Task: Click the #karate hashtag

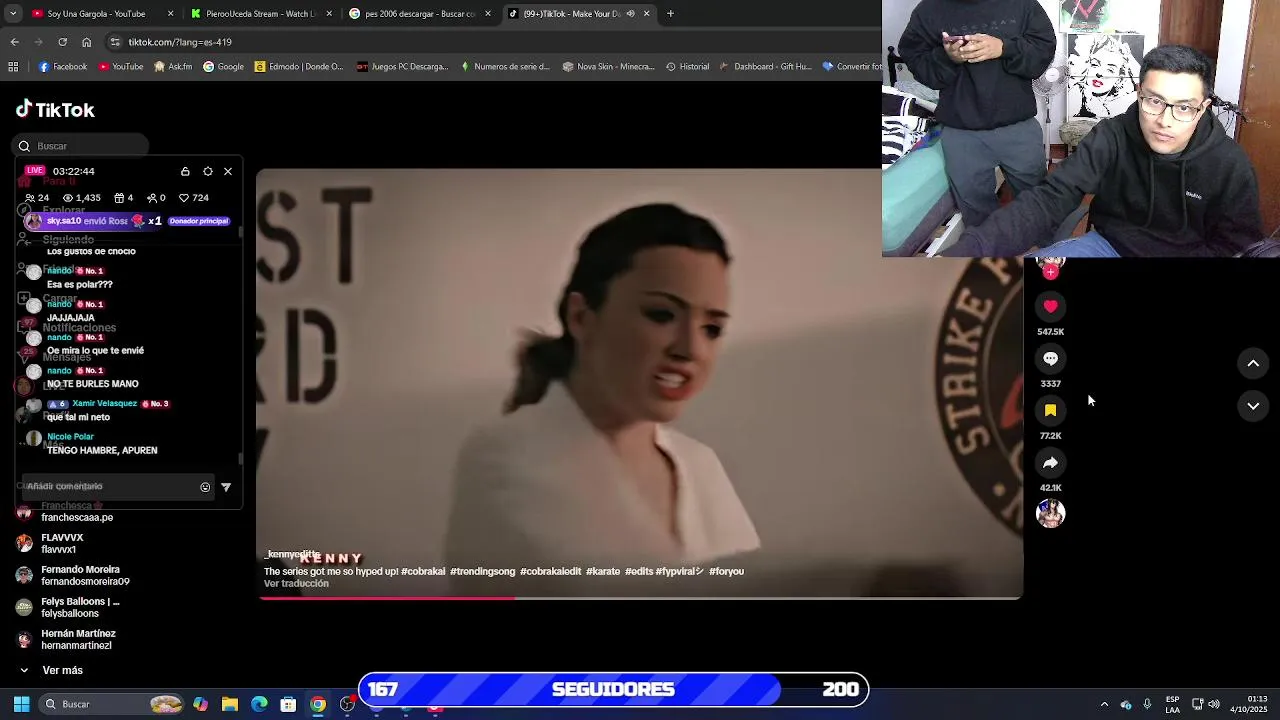Action: [603, 572]
